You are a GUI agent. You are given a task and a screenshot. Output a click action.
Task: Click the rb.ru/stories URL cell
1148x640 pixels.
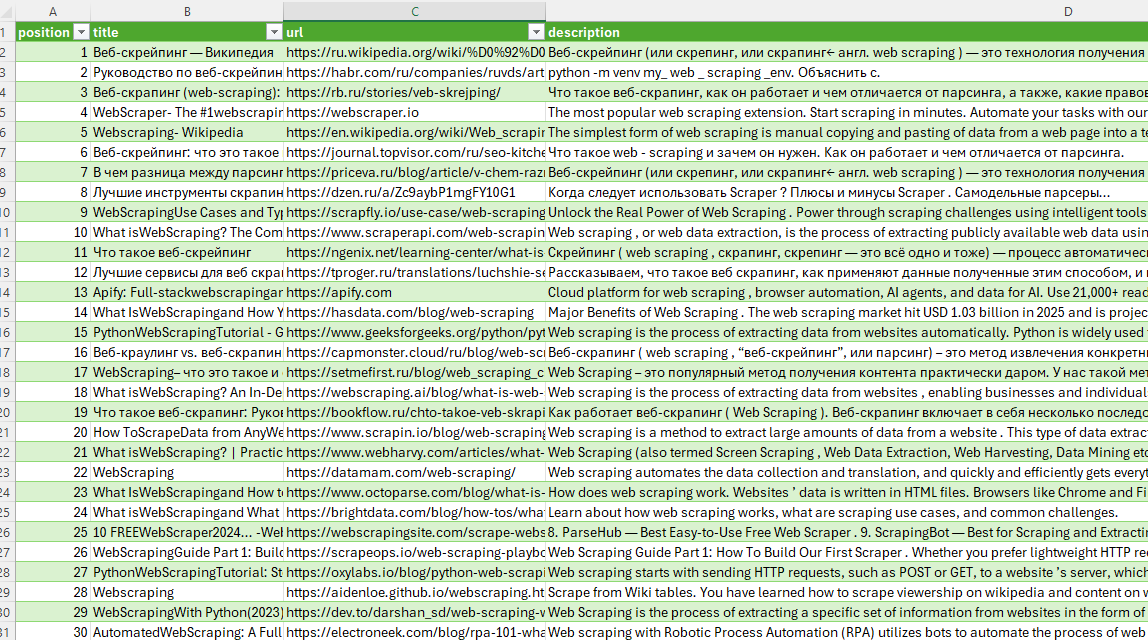[x=414, y=92]
